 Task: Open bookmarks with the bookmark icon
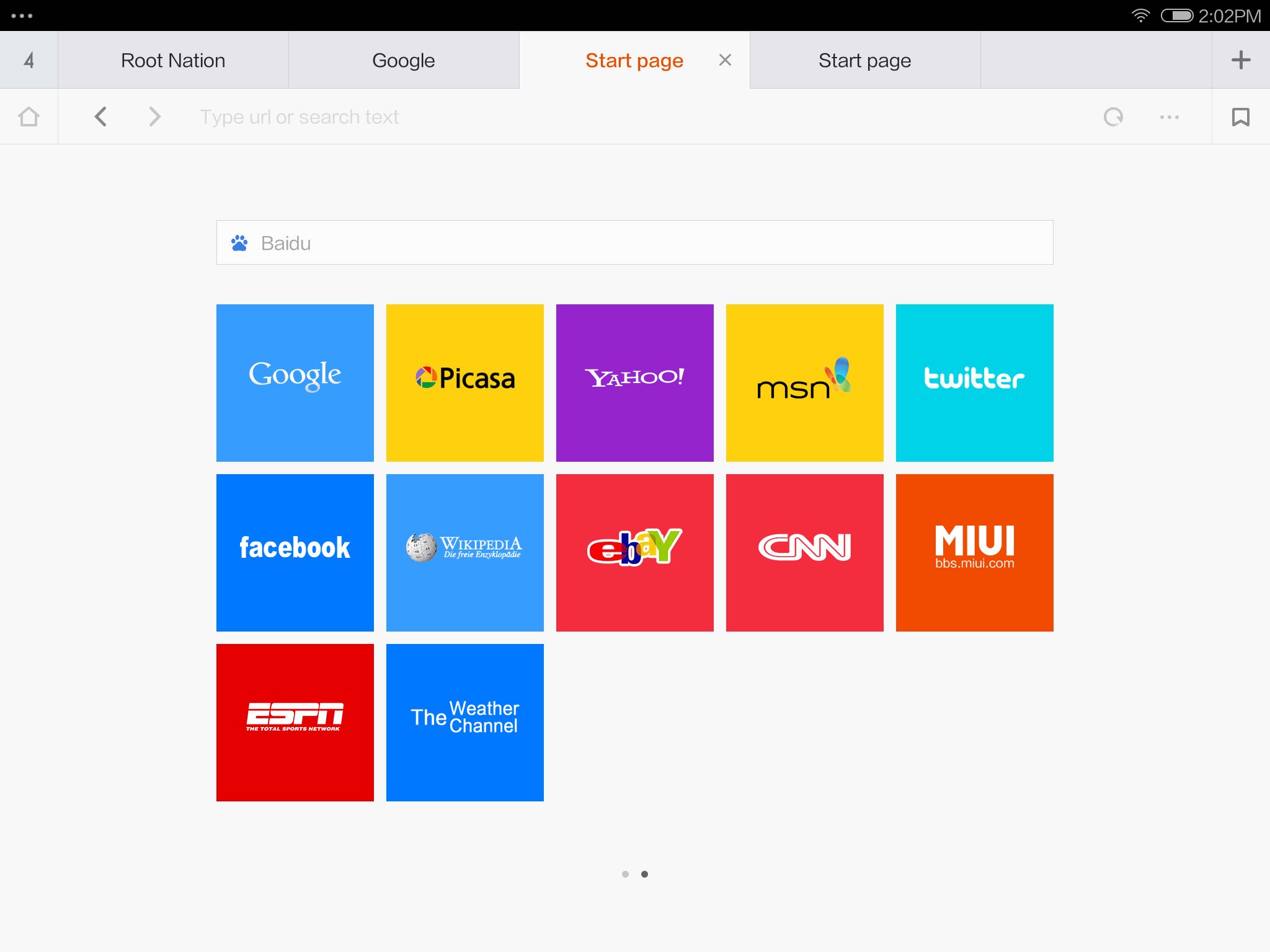[1241, 117]
